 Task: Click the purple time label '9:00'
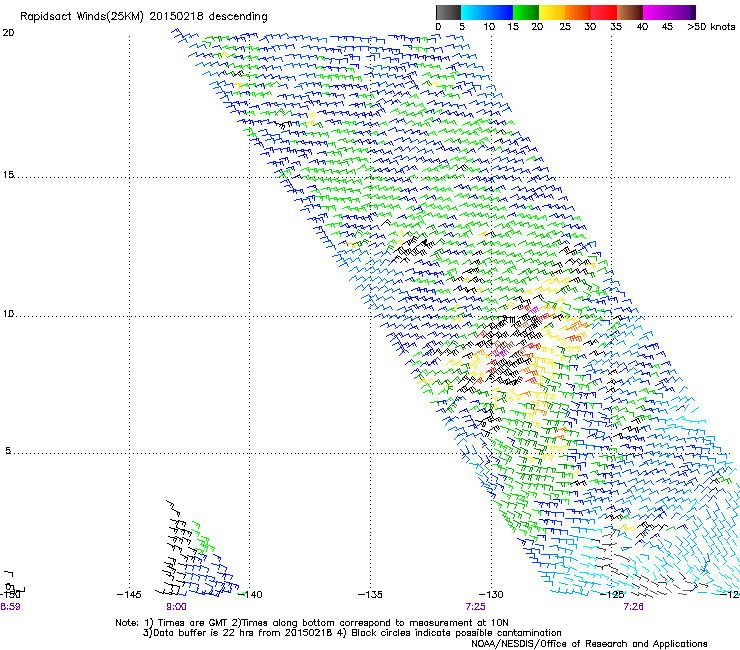click(176, 607)
